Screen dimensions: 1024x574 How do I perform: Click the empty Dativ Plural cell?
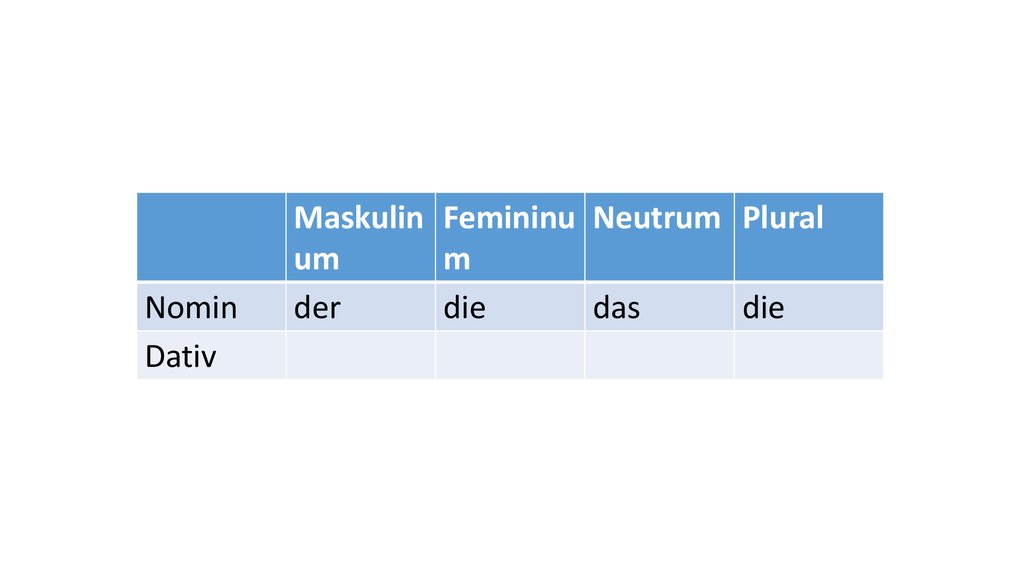click(x=808, y=355)
